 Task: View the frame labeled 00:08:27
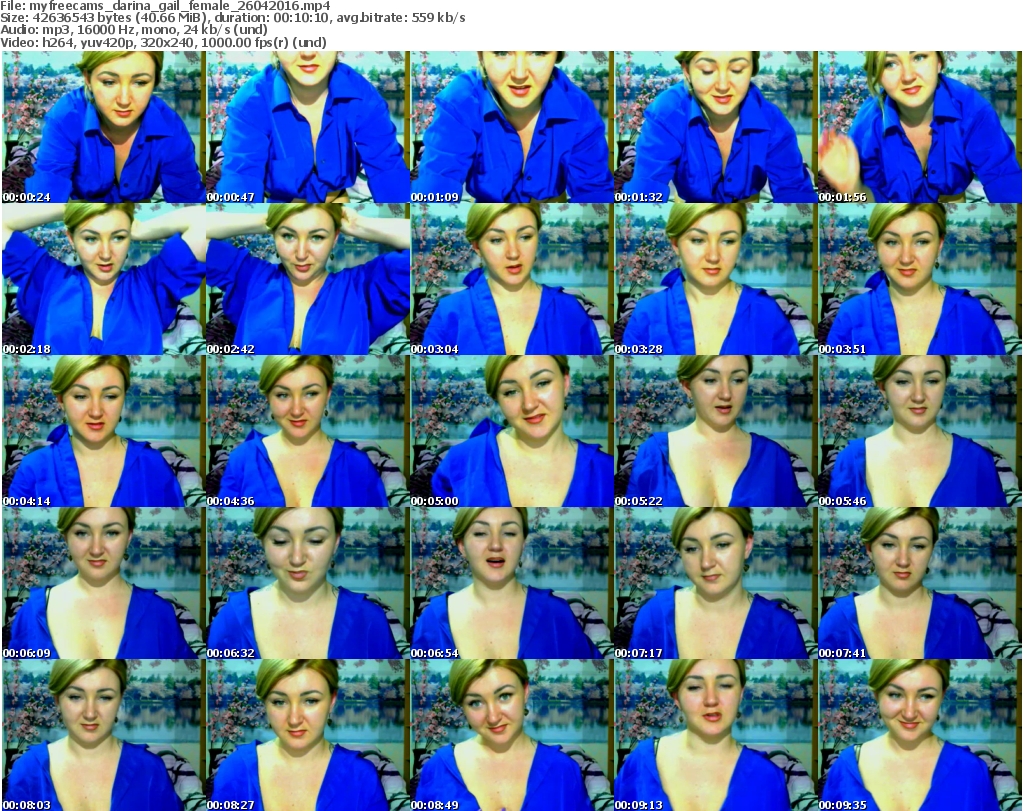[308, 735]
